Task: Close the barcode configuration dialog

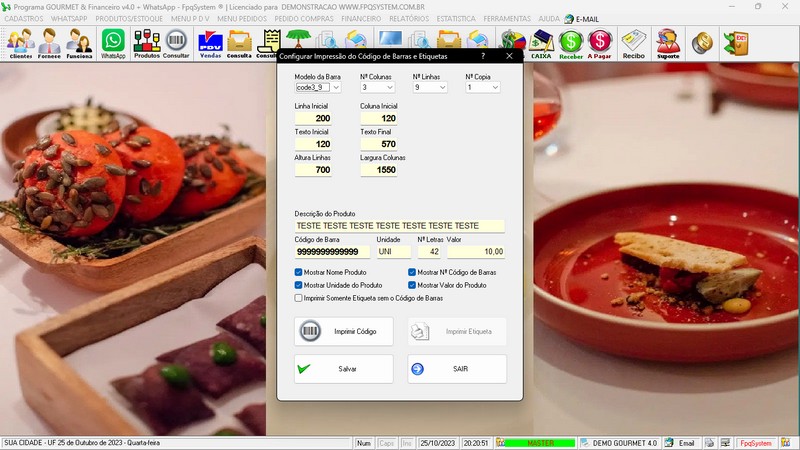Action: coord(509,56)
